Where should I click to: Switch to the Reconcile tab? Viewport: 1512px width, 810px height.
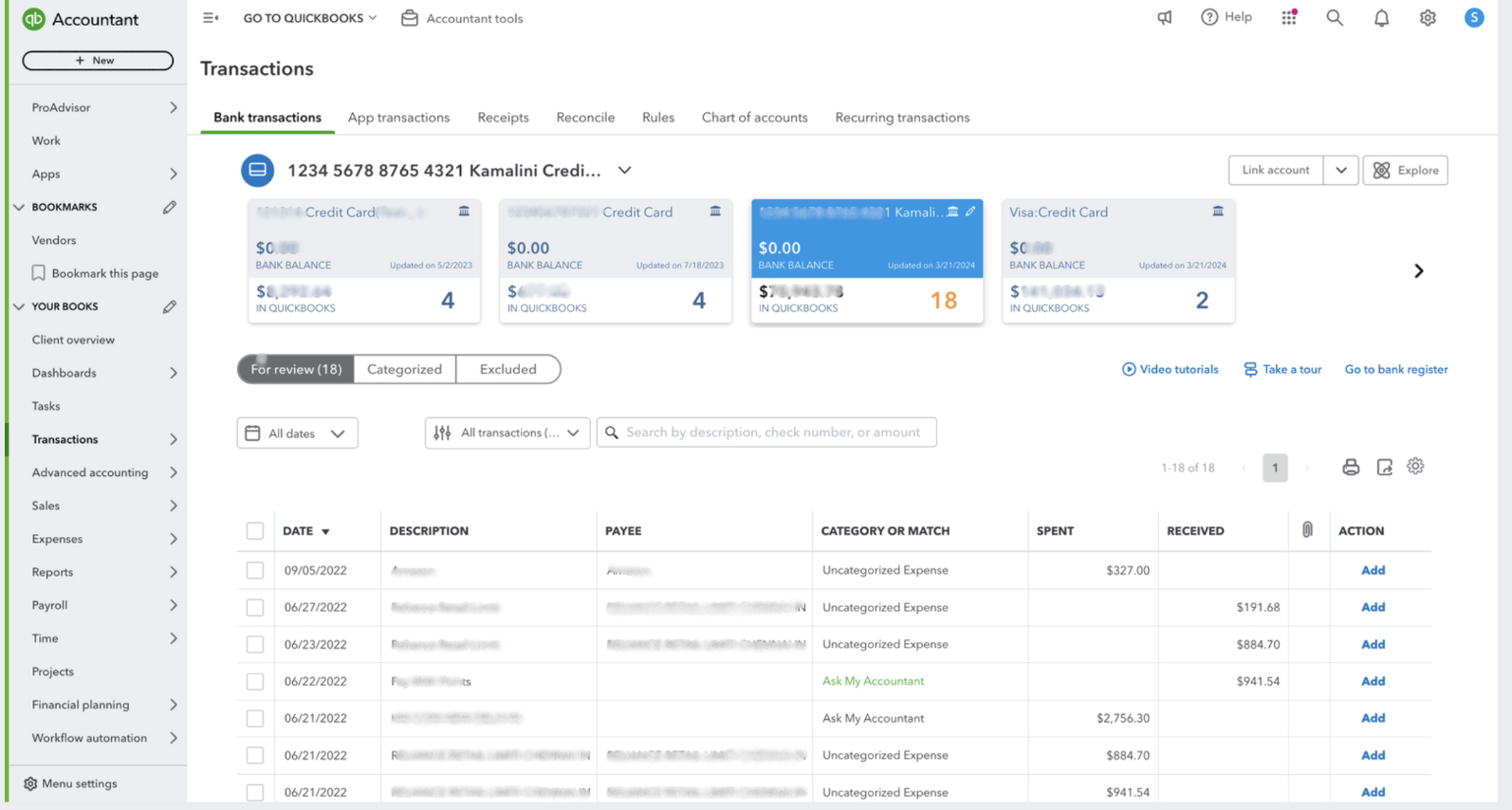tap(585, 118)
